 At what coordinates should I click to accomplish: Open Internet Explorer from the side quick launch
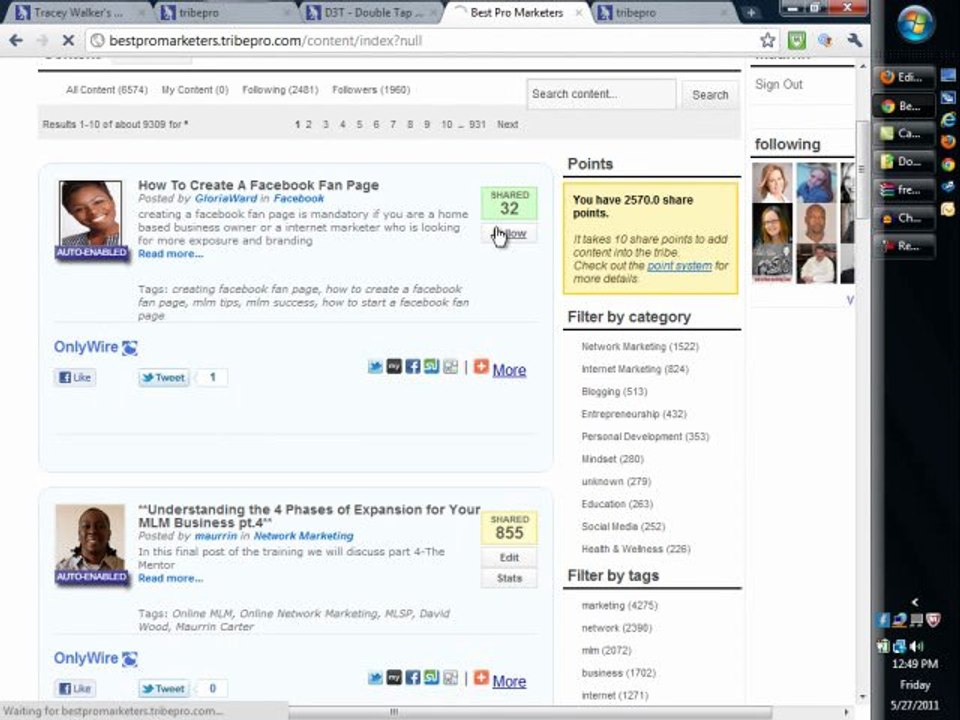click(948, 119)
